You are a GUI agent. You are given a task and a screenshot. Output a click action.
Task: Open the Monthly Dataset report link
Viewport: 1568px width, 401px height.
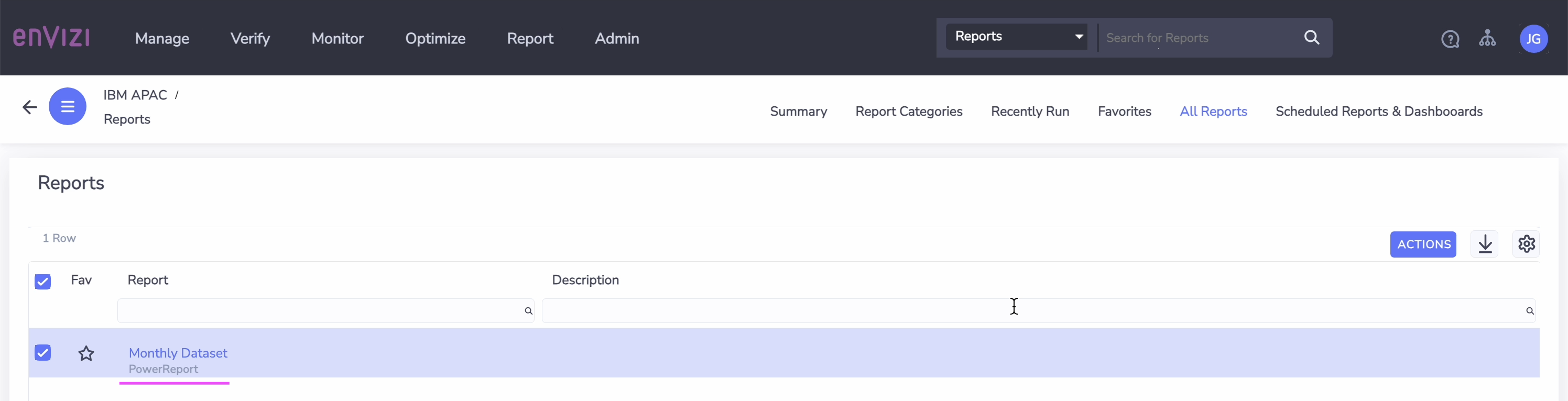178,353
